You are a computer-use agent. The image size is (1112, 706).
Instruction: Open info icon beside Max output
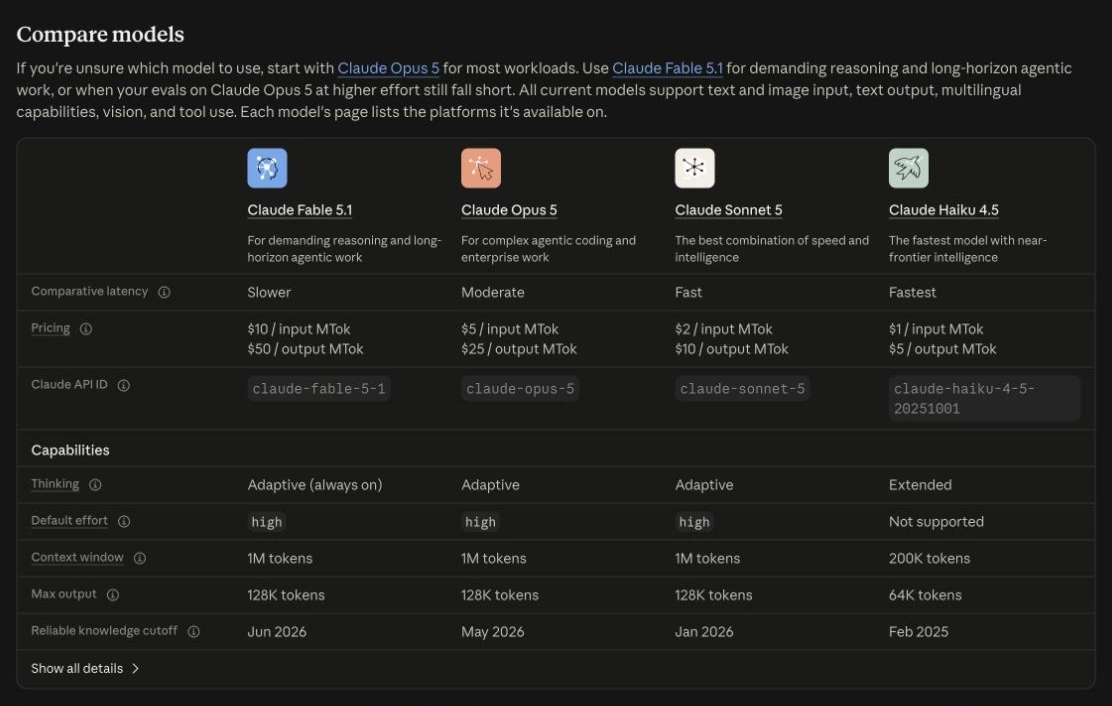[113, 595]
